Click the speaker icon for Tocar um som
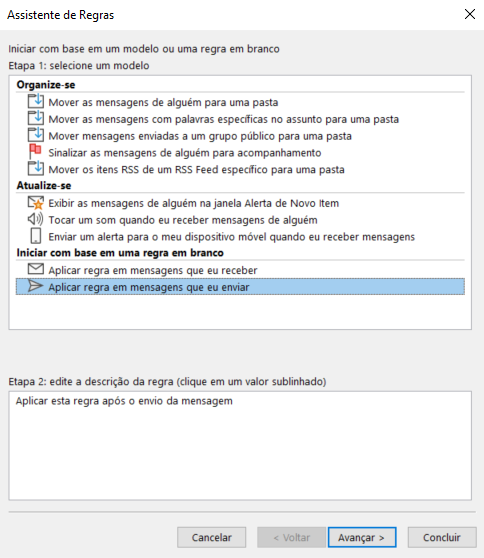 (x=36, y=219)
